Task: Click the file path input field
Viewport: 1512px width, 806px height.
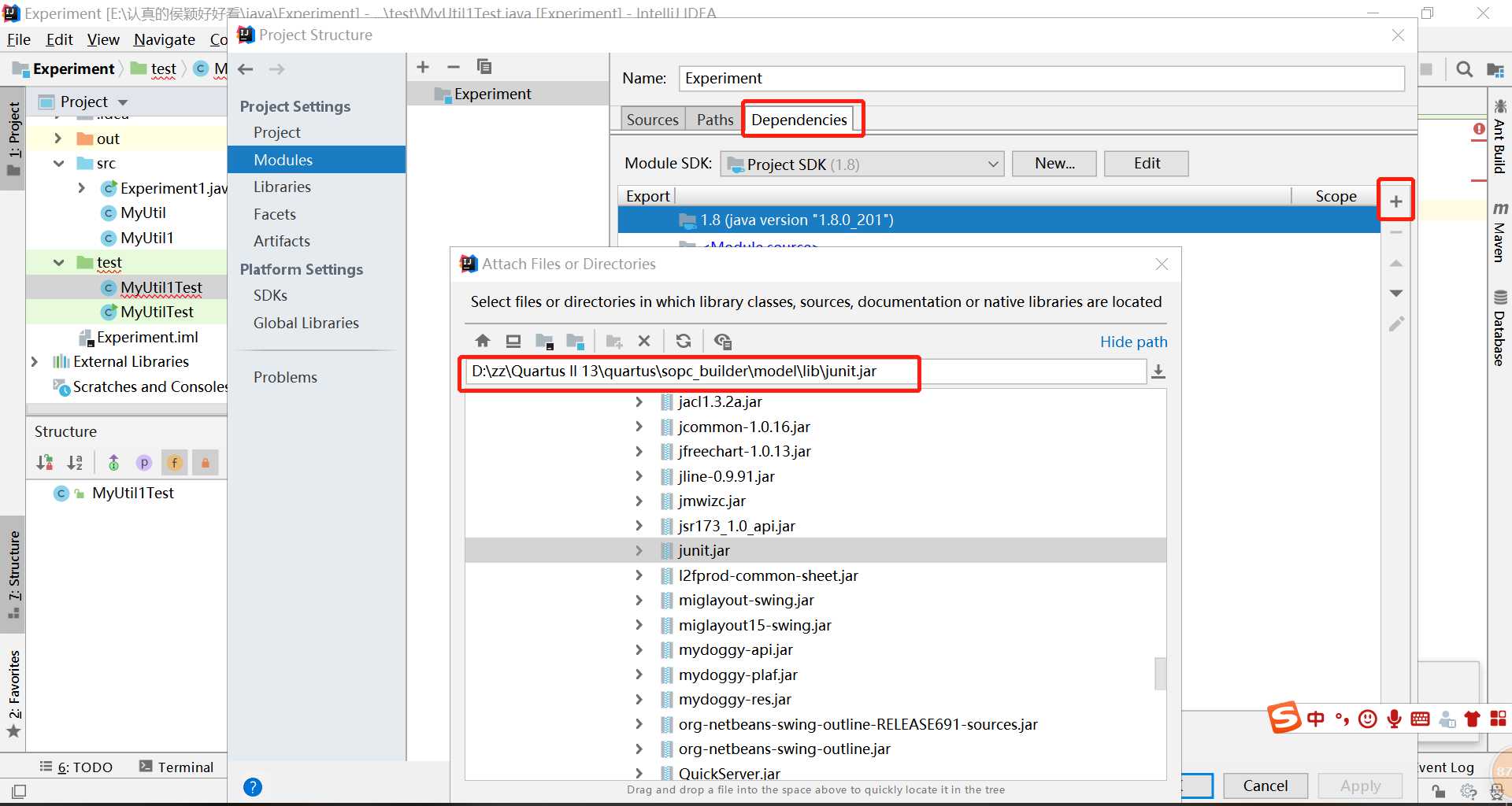Action: pos(805,372)
